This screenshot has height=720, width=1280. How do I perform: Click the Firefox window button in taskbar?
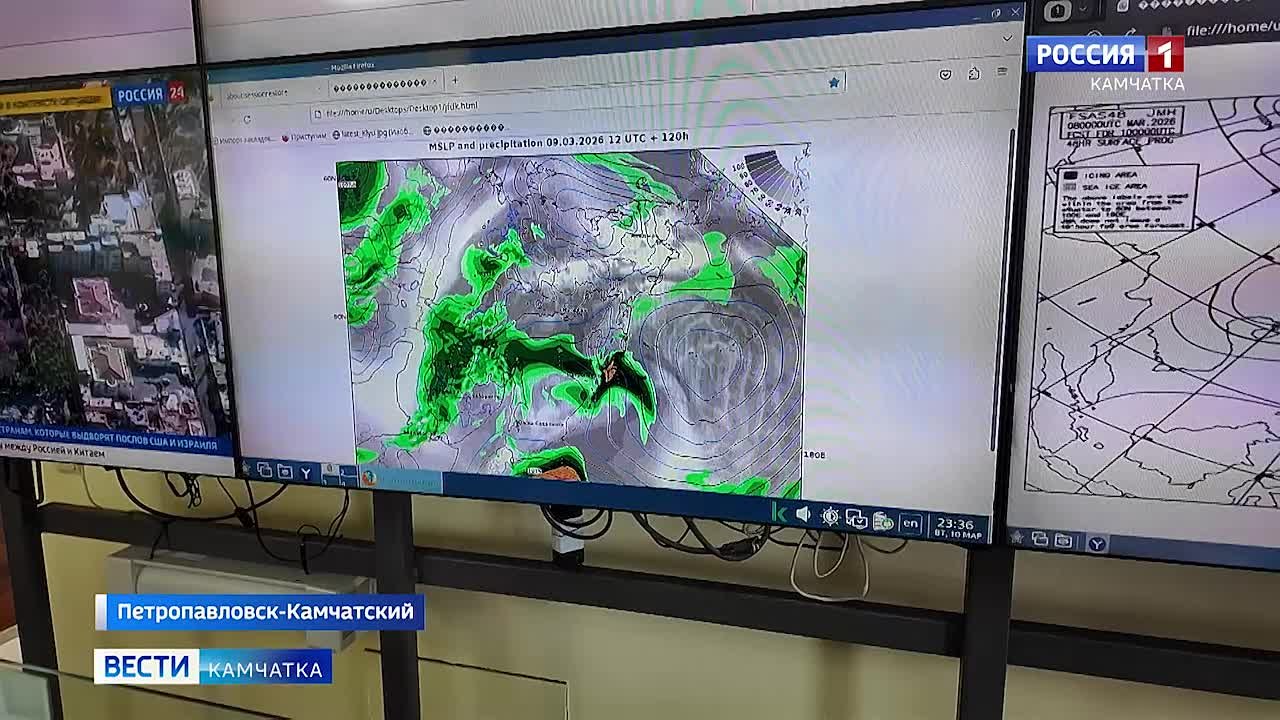400,480
